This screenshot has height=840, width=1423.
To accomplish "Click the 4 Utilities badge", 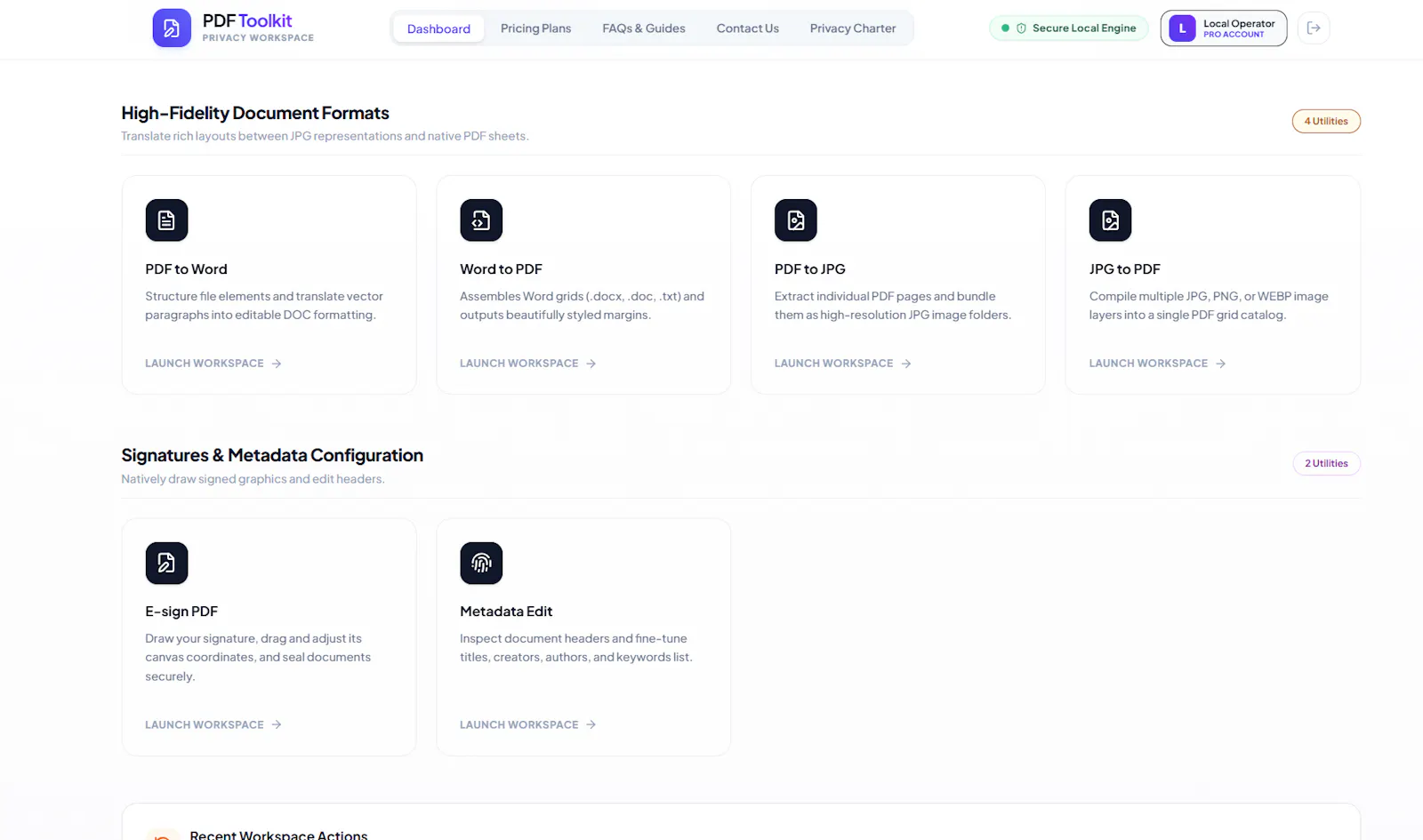I will point(1326,121).
